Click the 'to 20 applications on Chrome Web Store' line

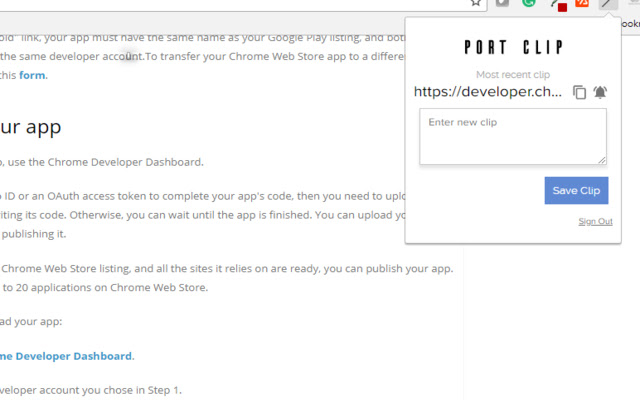(x=105, y=288)
